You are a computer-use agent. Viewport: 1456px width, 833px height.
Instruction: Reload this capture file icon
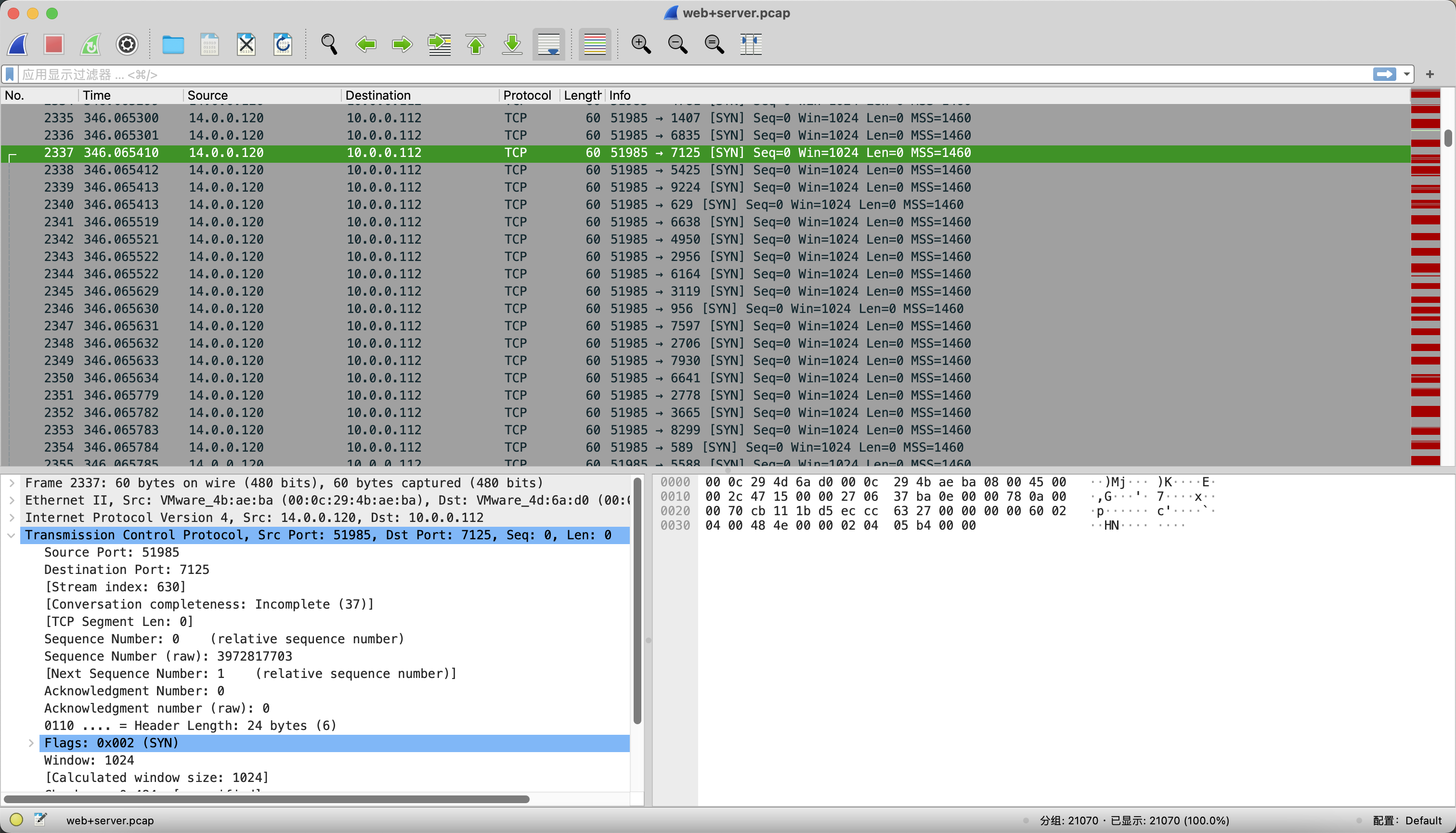(x=283, y=44)
